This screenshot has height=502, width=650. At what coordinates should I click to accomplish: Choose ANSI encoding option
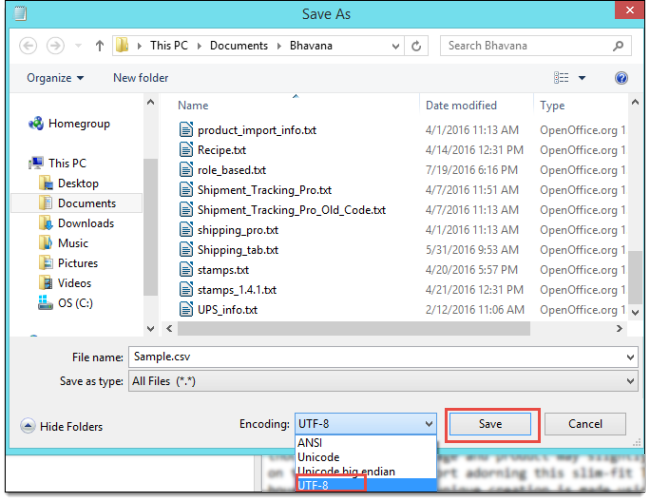[309, 443]
